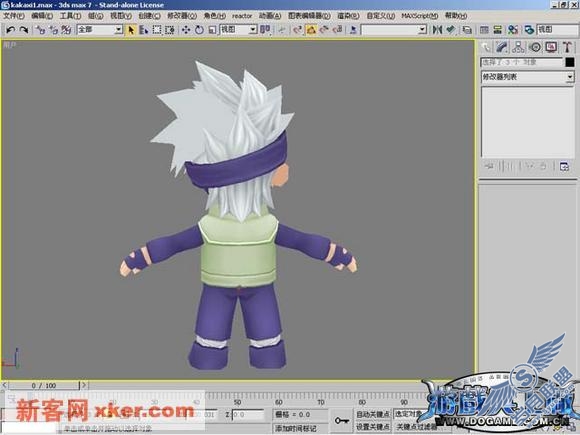Toggle the Select and Manipulate tool
The image size is (580, 435).
pyautogui.click(x=282, y=30)
